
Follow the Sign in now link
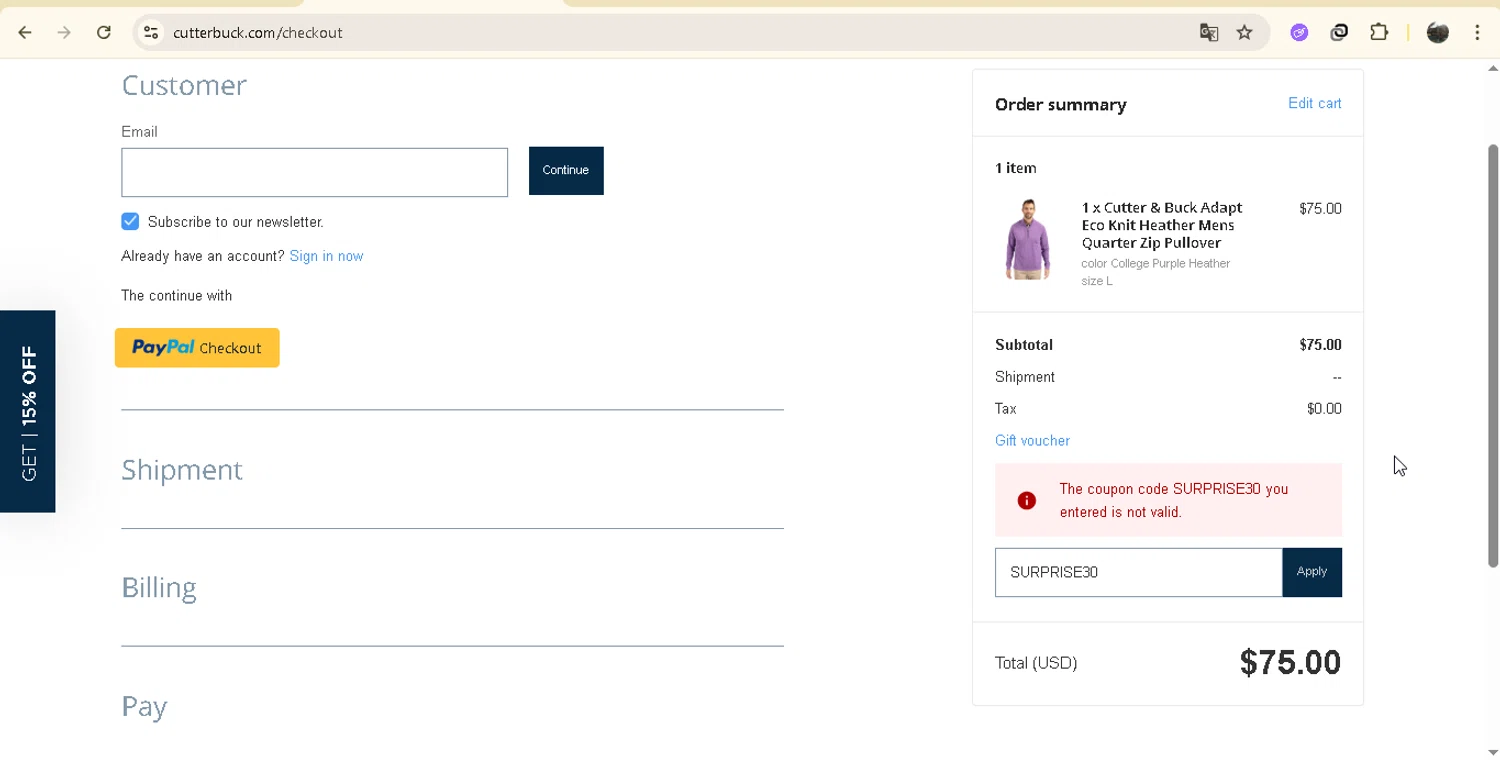[326, 256]
